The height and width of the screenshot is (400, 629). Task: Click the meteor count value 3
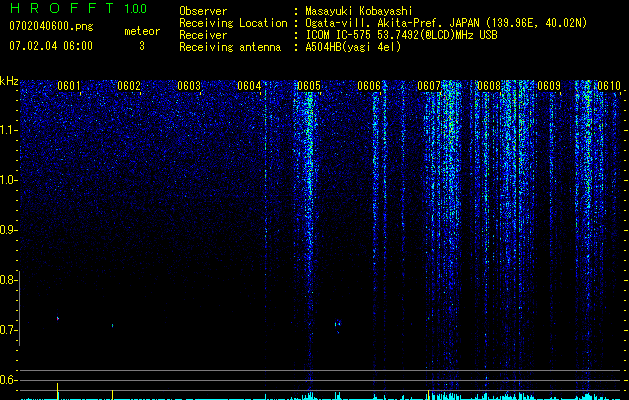point(142,46)
